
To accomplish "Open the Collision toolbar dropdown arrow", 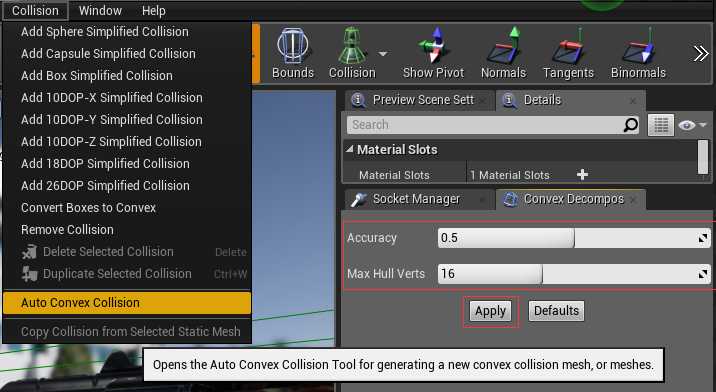I will coord(383,54).
